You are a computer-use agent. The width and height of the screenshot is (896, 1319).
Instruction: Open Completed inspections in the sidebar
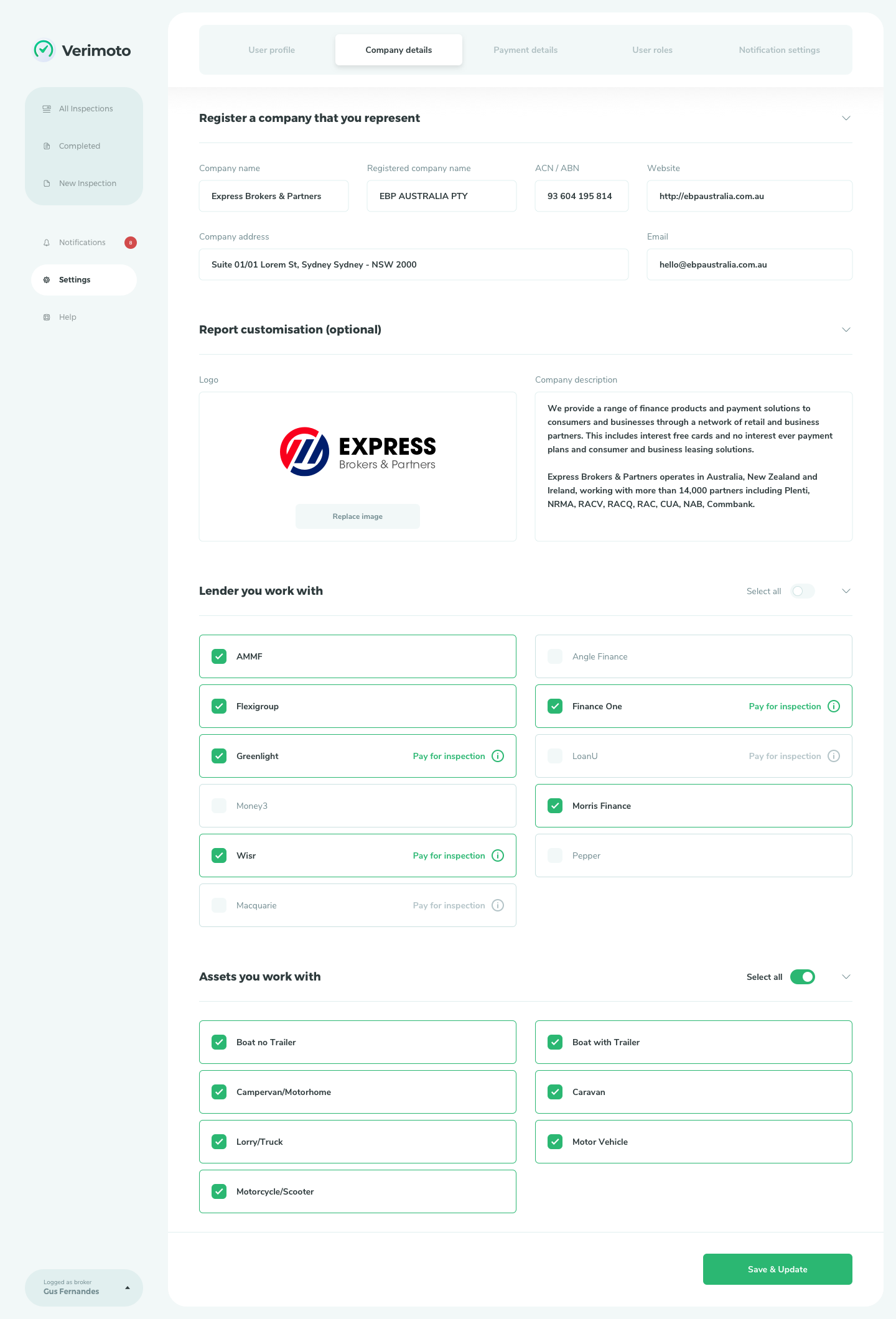(x=84, y=146)
